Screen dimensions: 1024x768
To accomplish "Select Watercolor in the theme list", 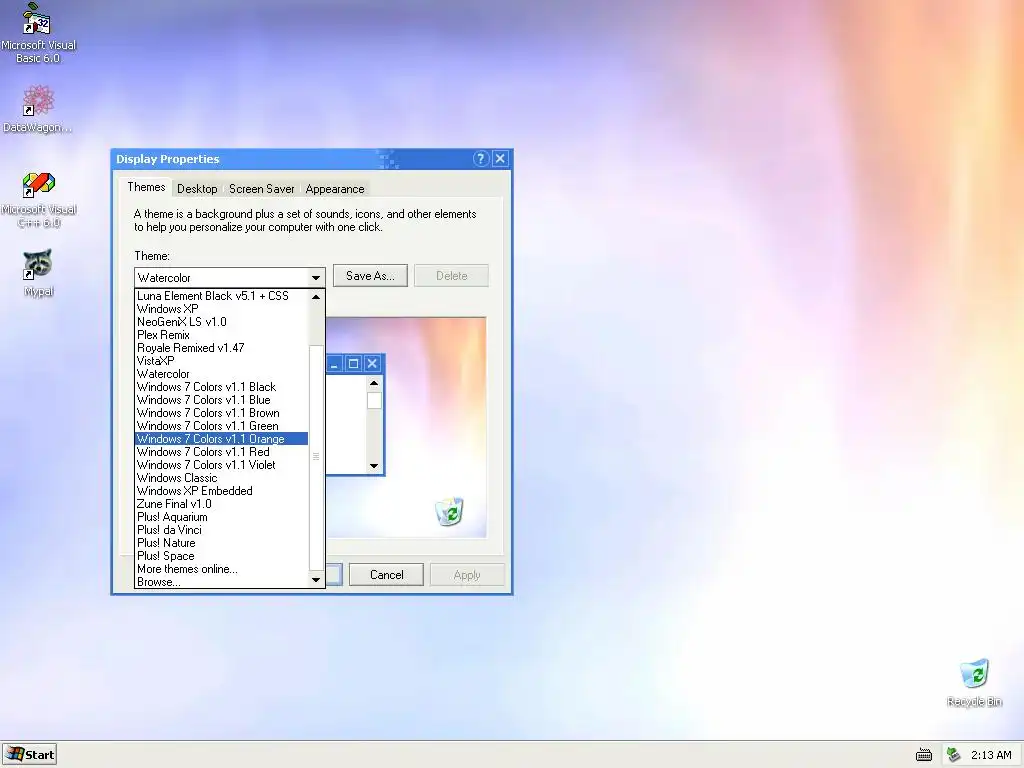I will (x=221, y=374).
